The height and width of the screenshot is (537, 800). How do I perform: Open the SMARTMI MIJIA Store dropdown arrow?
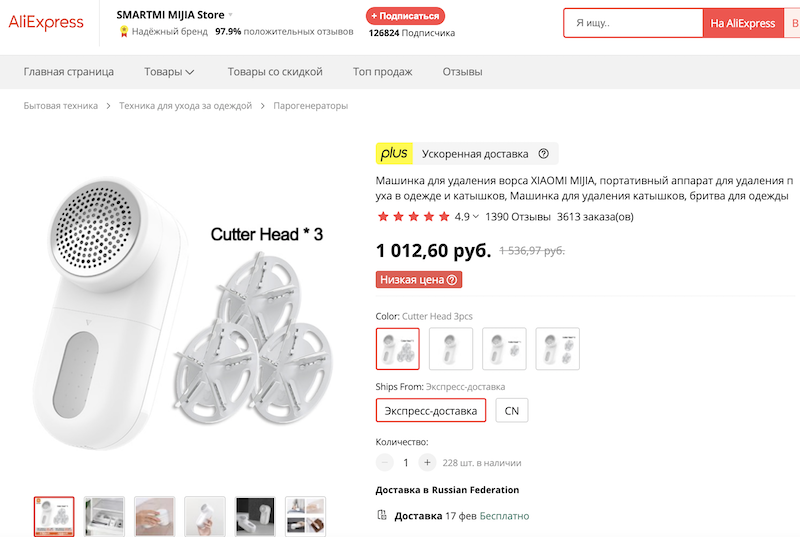tap(231, 15)
